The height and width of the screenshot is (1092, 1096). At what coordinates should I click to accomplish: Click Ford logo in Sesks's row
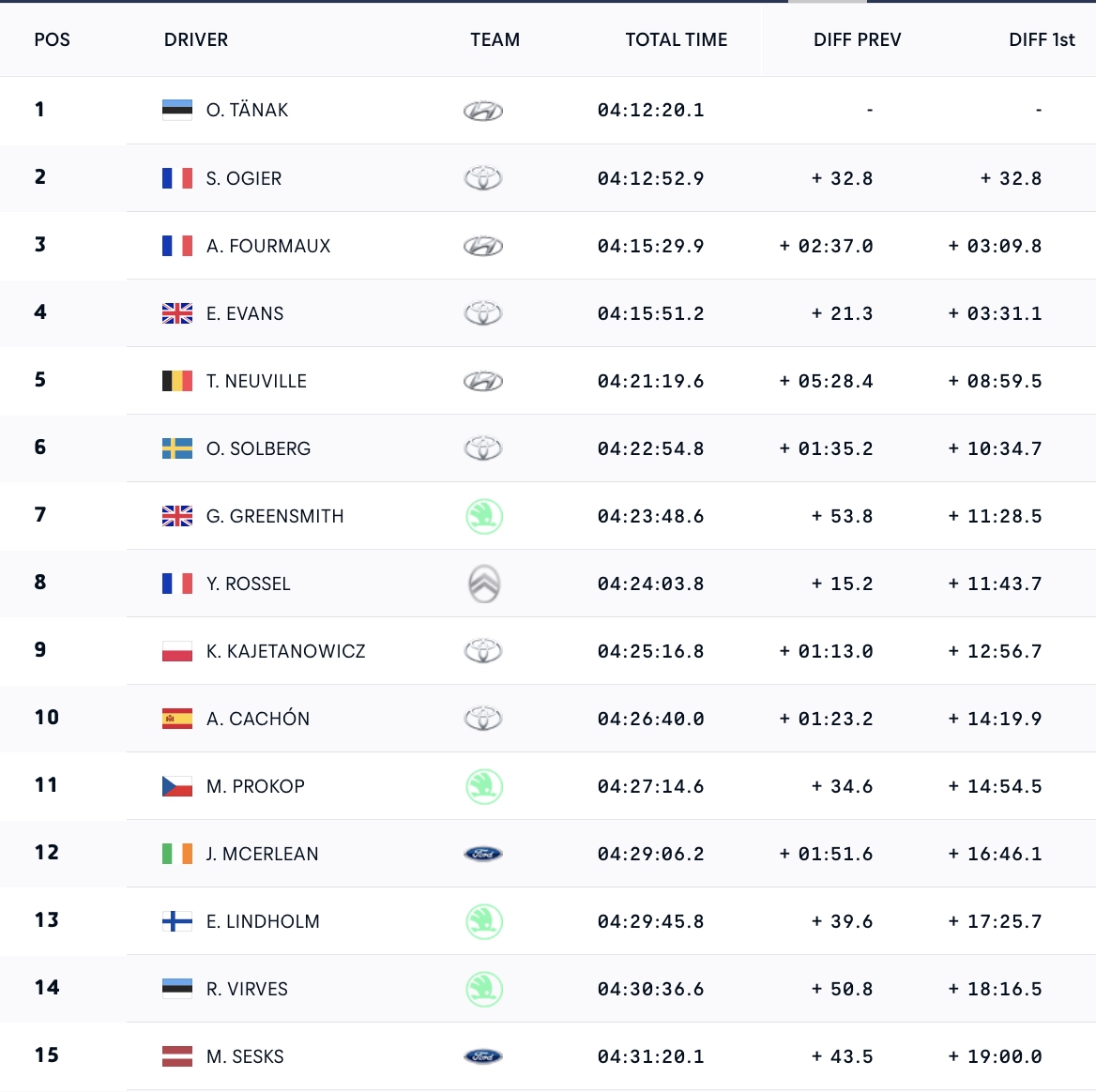[x=483, y=1056]
